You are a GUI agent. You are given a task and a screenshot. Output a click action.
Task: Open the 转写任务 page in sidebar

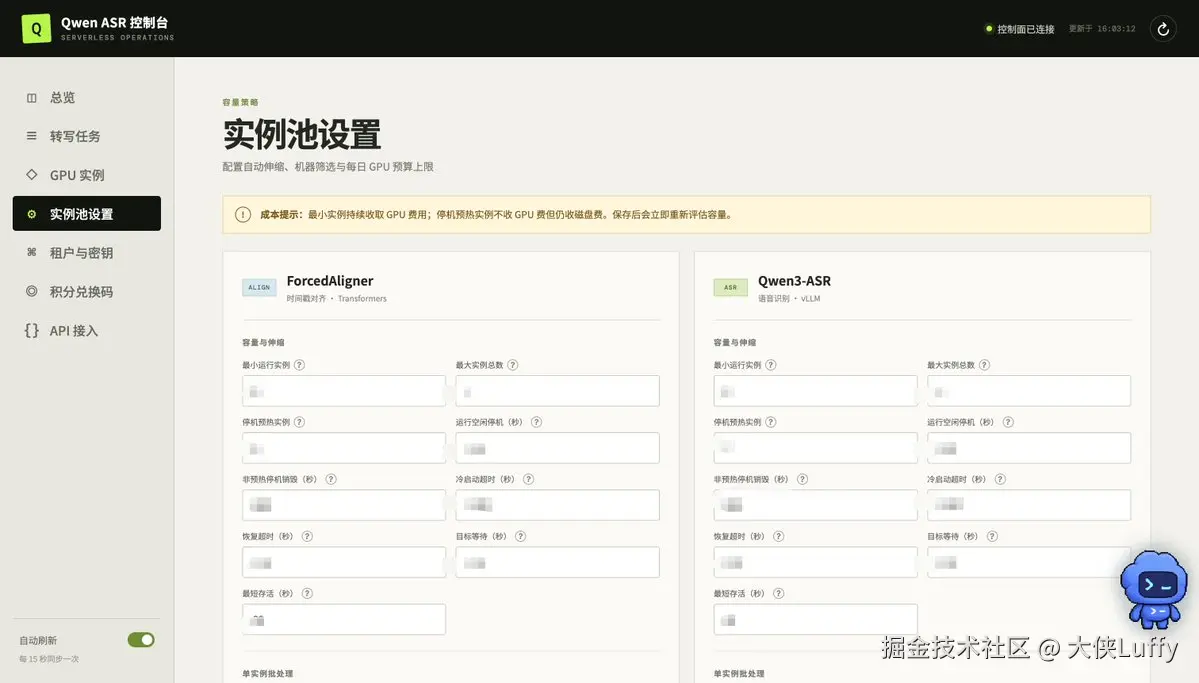point(86,136)
